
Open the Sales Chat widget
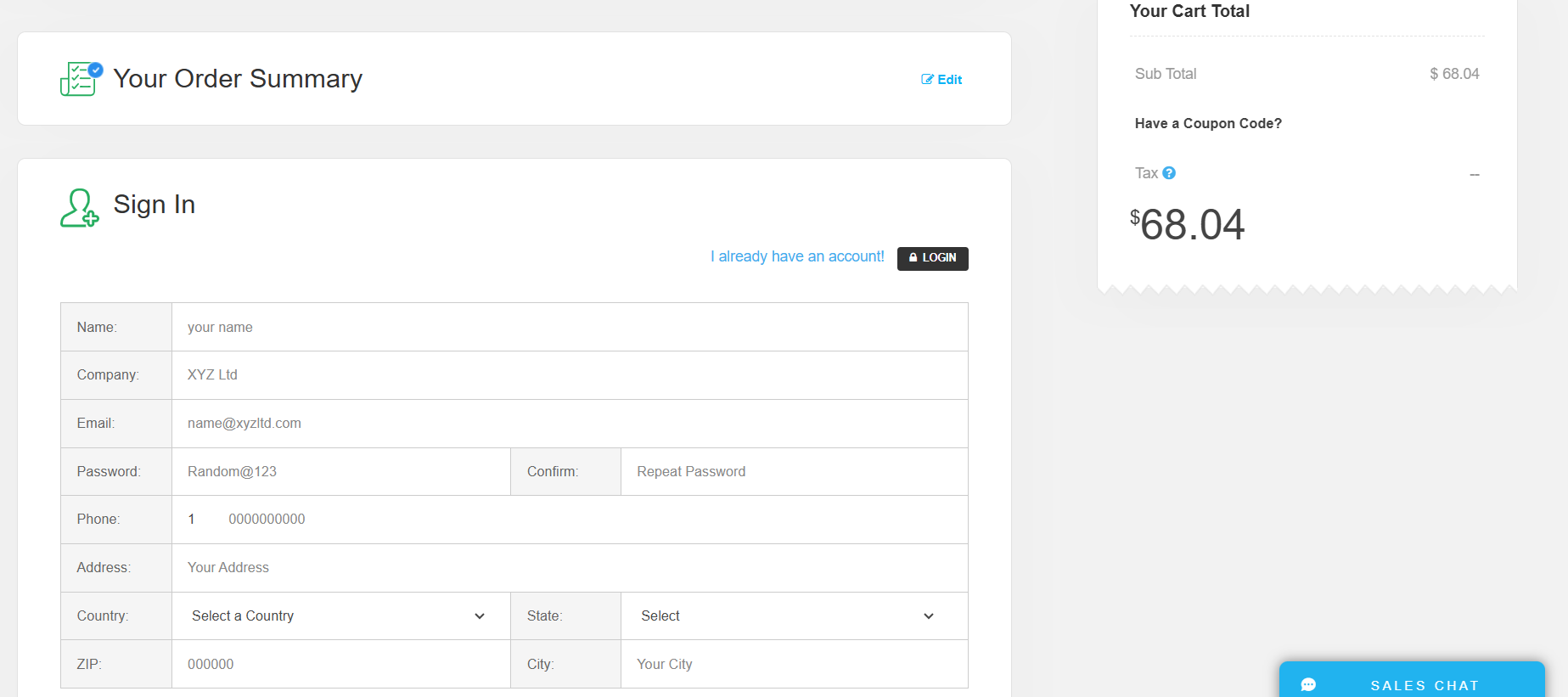(1412, 681)
